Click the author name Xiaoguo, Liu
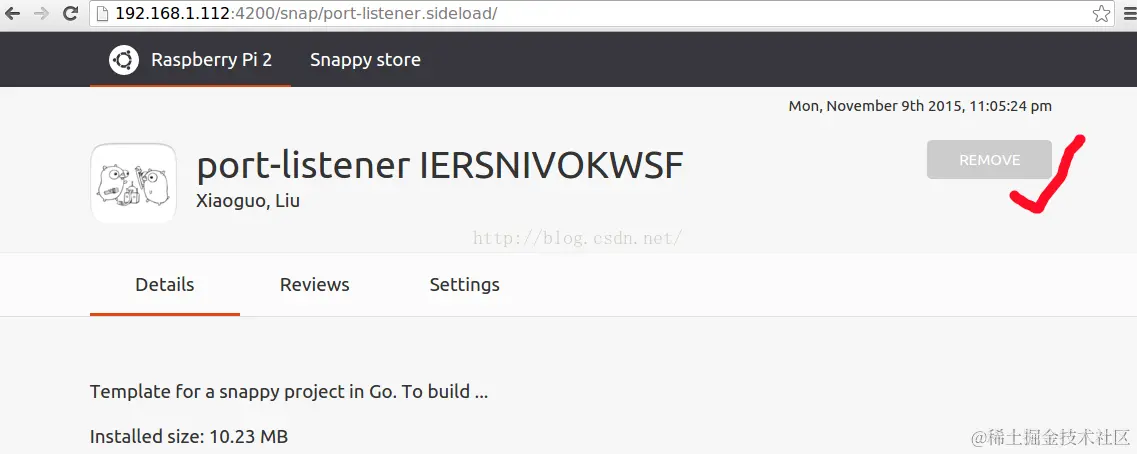 248,201
